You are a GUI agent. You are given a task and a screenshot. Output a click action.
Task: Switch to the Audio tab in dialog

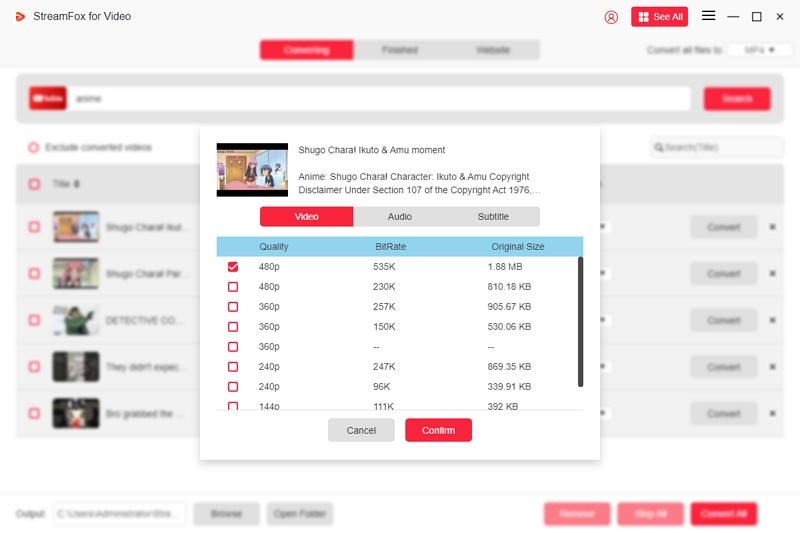[x=399, y=217]
